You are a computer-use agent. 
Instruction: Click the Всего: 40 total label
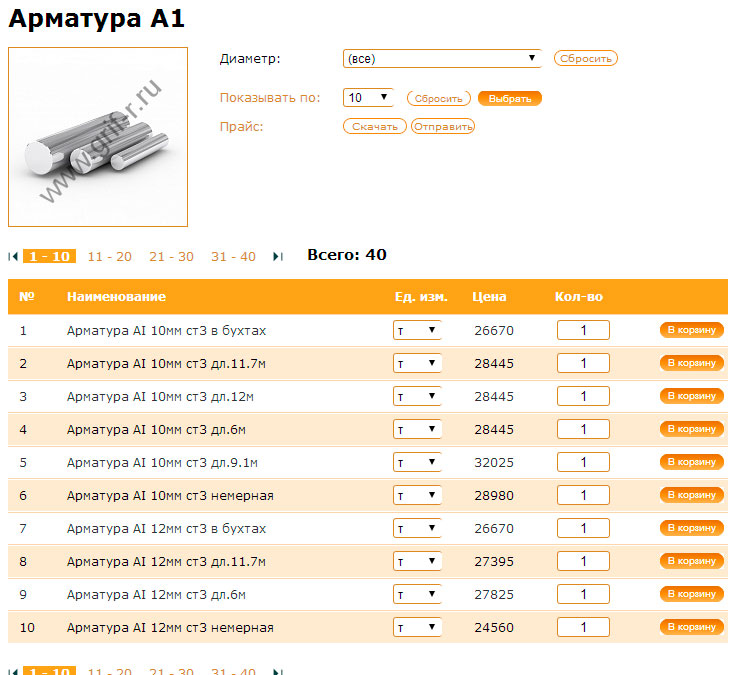click(347, 255)
